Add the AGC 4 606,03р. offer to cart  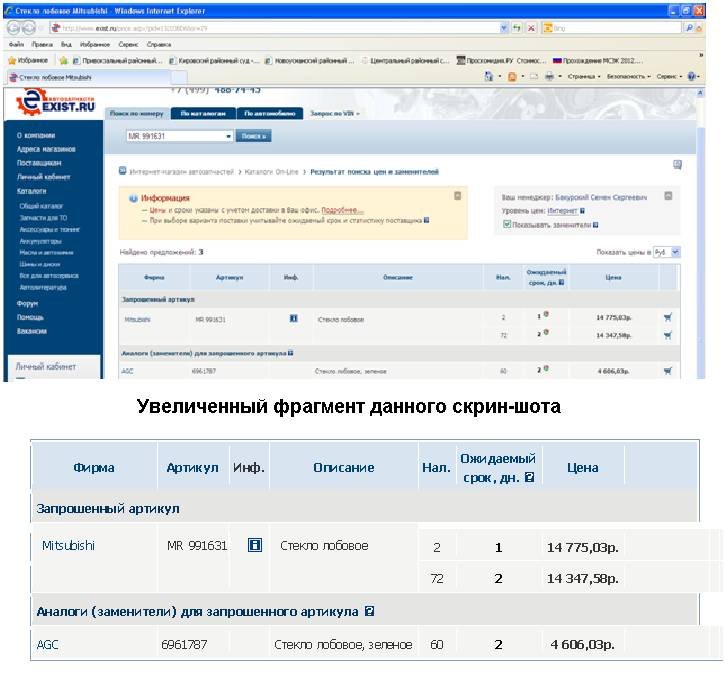coord(668,370)
